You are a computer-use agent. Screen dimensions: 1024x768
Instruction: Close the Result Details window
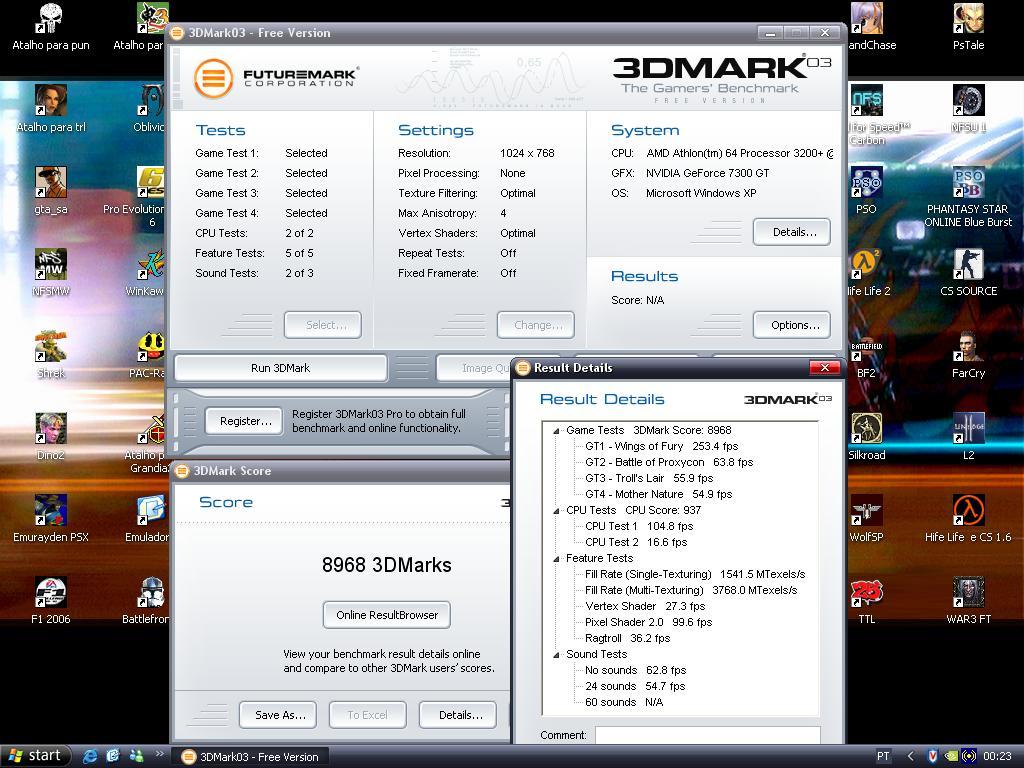824,368
